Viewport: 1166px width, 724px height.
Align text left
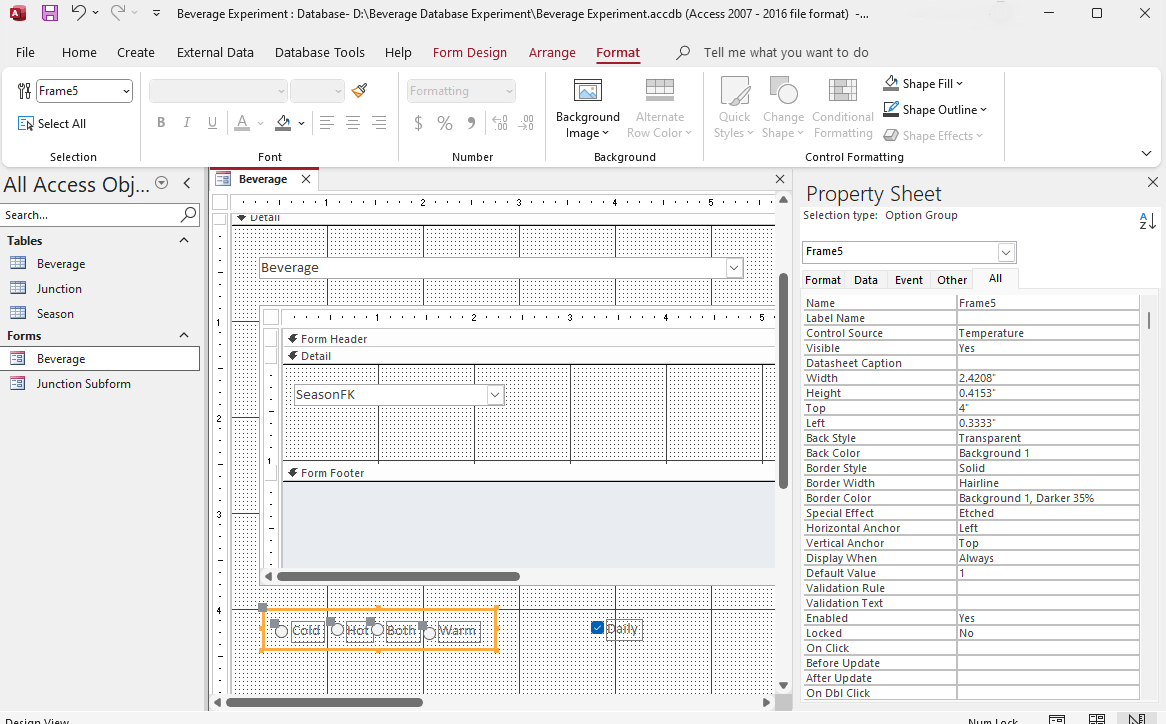(326, 123)
